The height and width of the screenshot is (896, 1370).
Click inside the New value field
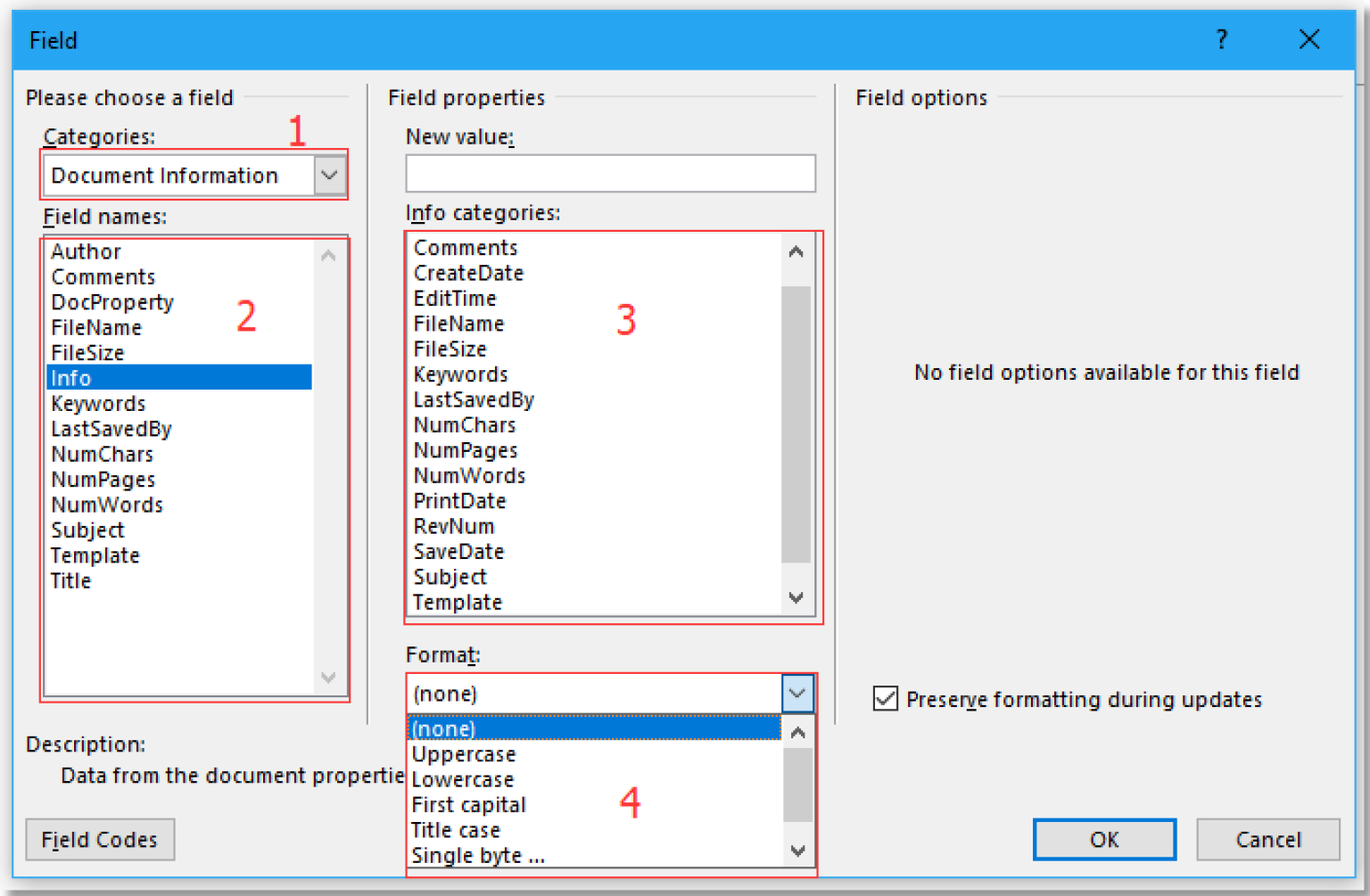[610, 173]
